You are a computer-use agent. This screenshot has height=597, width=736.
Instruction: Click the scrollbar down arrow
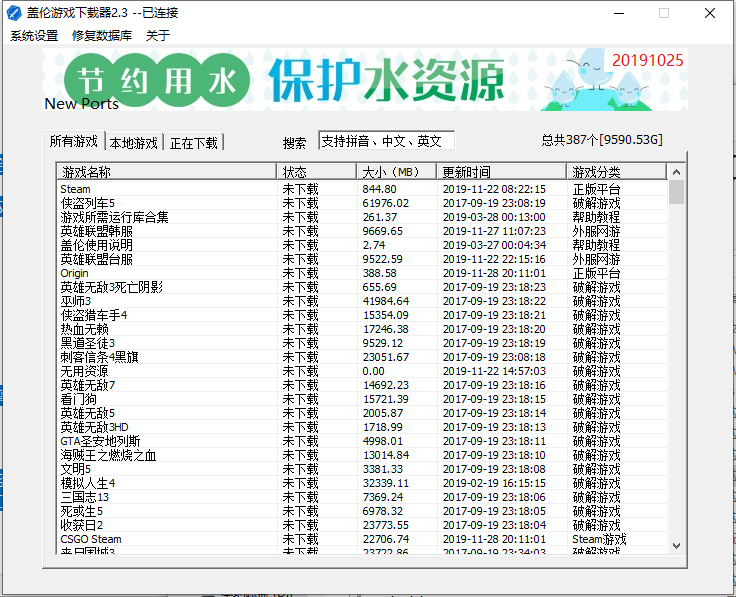(x=676, y=546)
